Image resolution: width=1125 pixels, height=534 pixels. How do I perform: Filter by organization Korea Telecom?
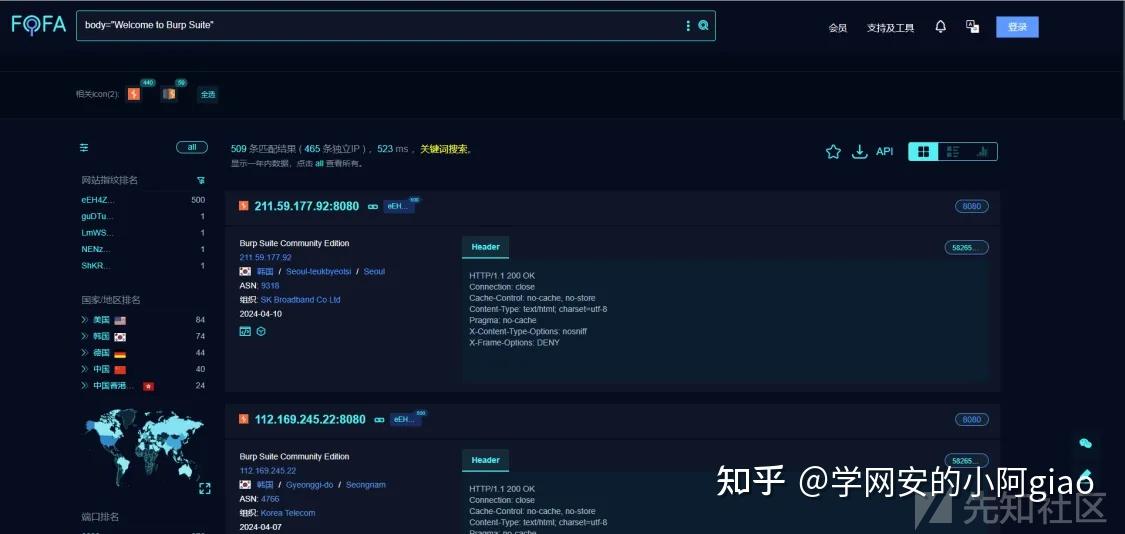288,513
